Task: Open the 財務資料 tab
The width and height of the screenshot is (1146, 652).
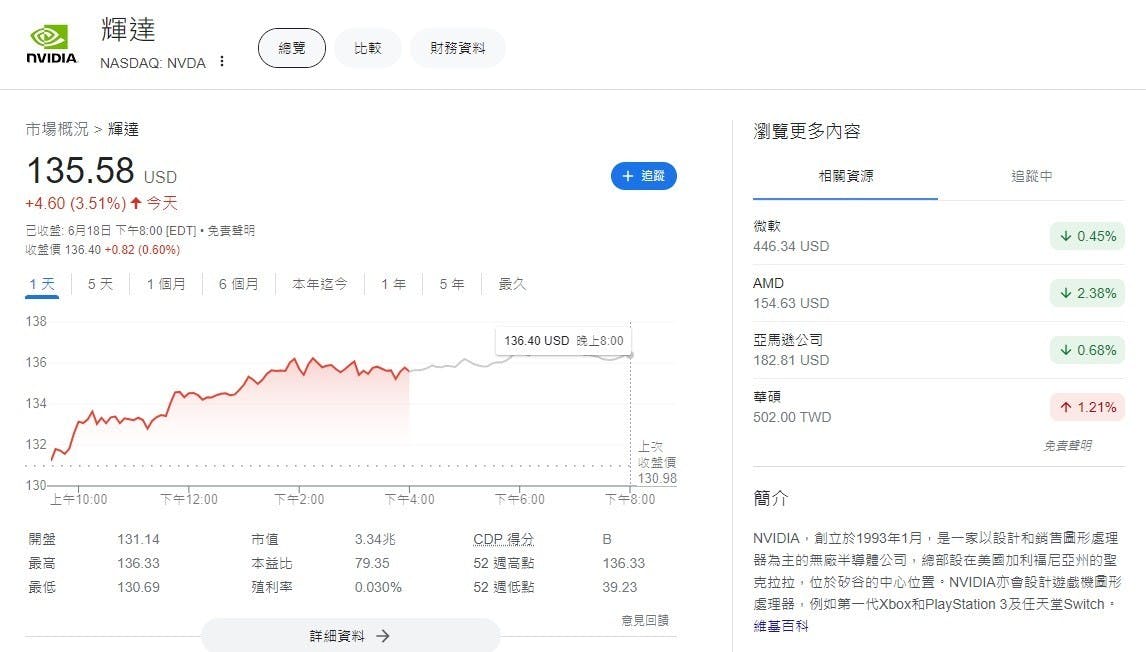Action: [x=458, y=48]
